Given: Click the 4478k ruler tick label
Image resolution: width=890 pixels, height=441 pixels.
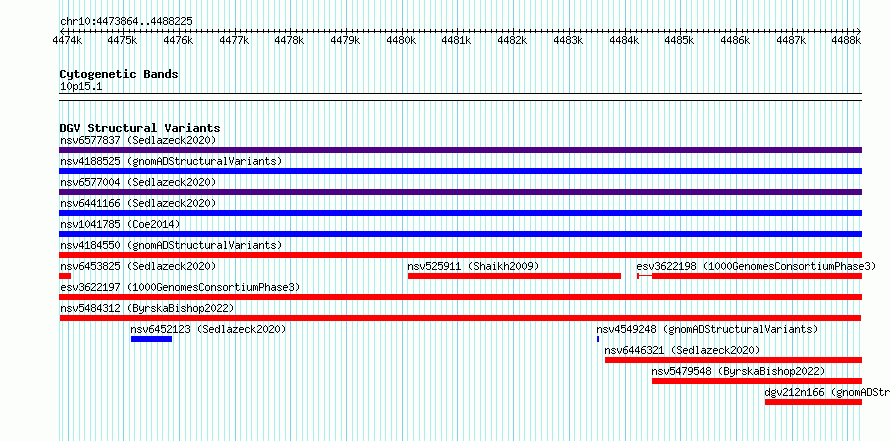Looking at the screenshot, I should pos(289,40).
